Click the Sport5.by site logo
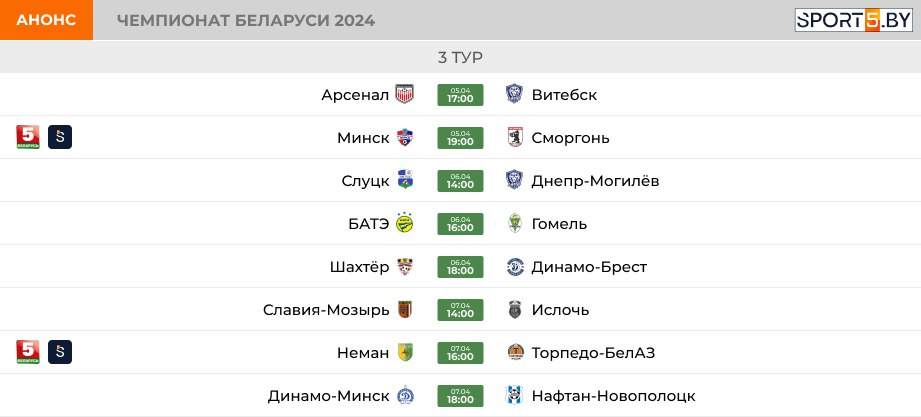921x417 pixels. tap(853, 20)
